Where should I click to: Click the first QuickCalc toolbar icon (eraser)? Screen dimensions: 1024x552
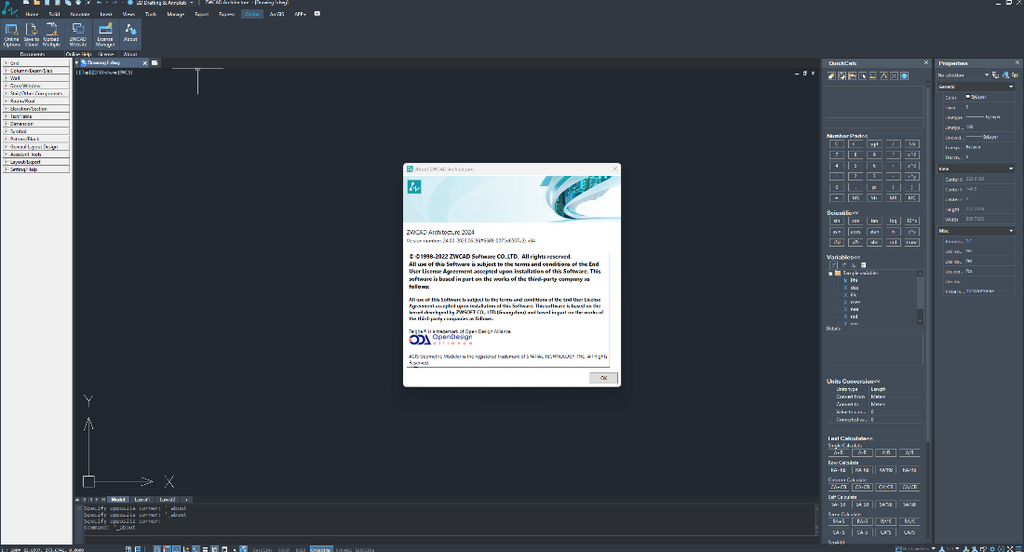(x=831, y=76)
